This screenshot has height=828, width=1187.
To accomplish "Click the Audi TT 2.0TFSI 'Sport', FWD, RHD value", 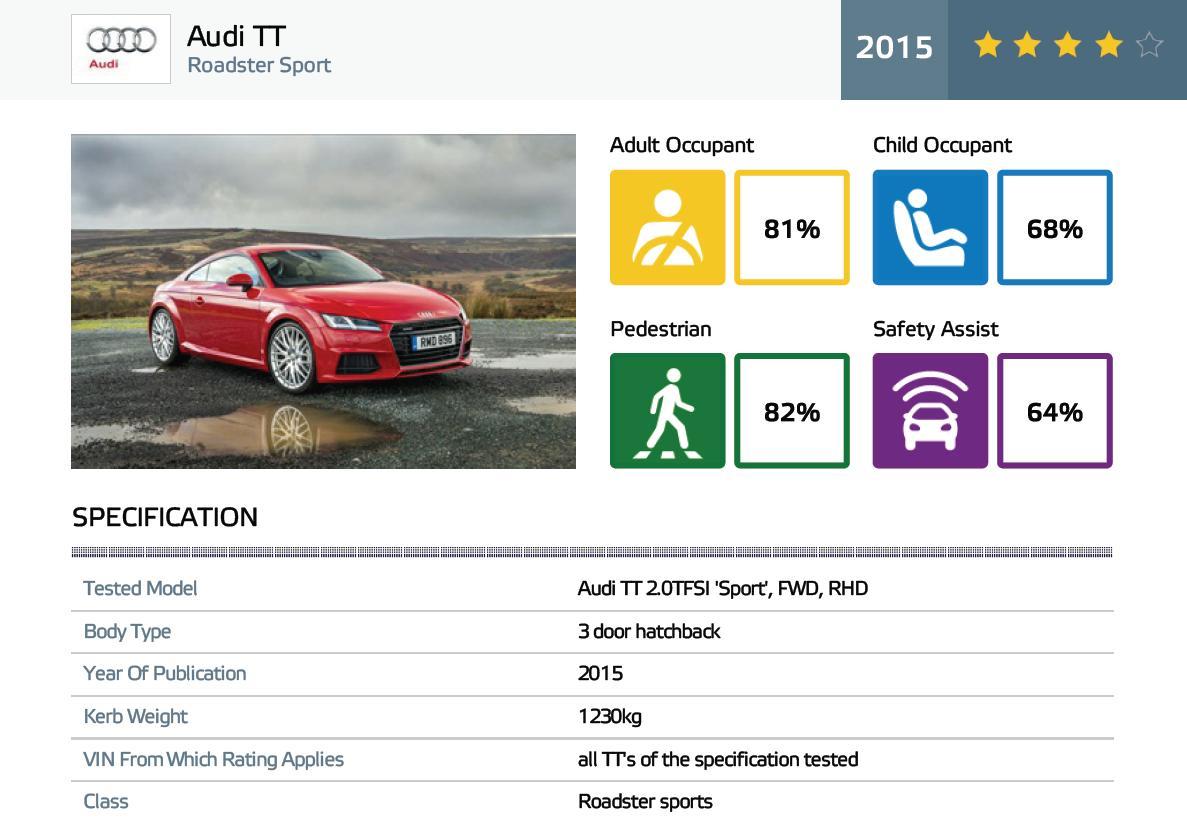I will (x=723, y=588).
